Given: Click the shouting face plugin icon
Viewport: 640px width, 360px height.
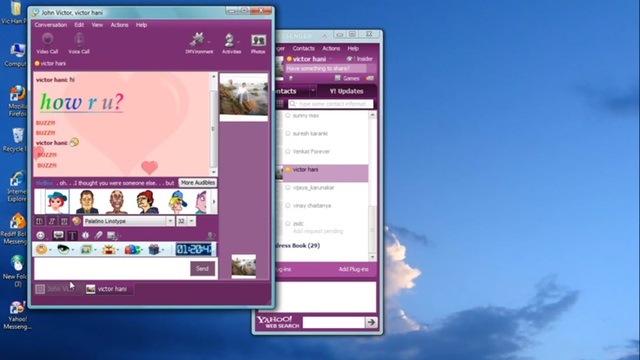Looking at the screenshot, I should coord(108,249).
